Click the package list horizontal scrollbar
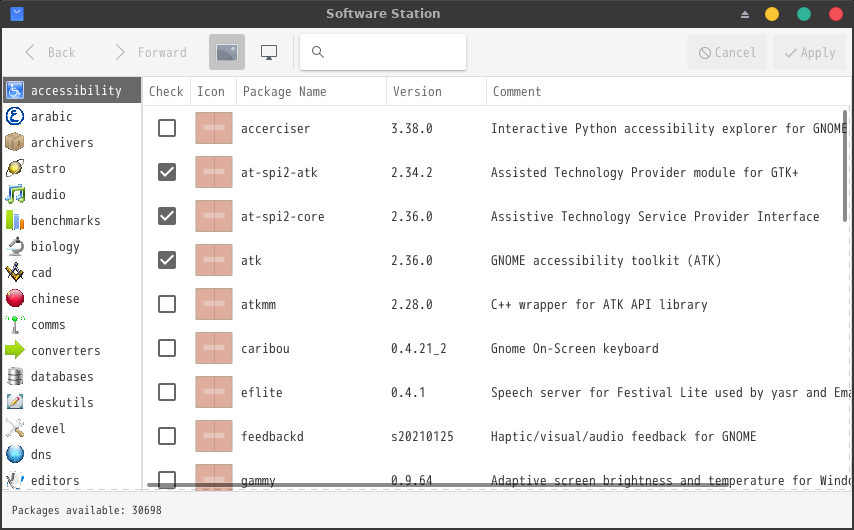Screen dimensions: 854x530 (438, 484)
